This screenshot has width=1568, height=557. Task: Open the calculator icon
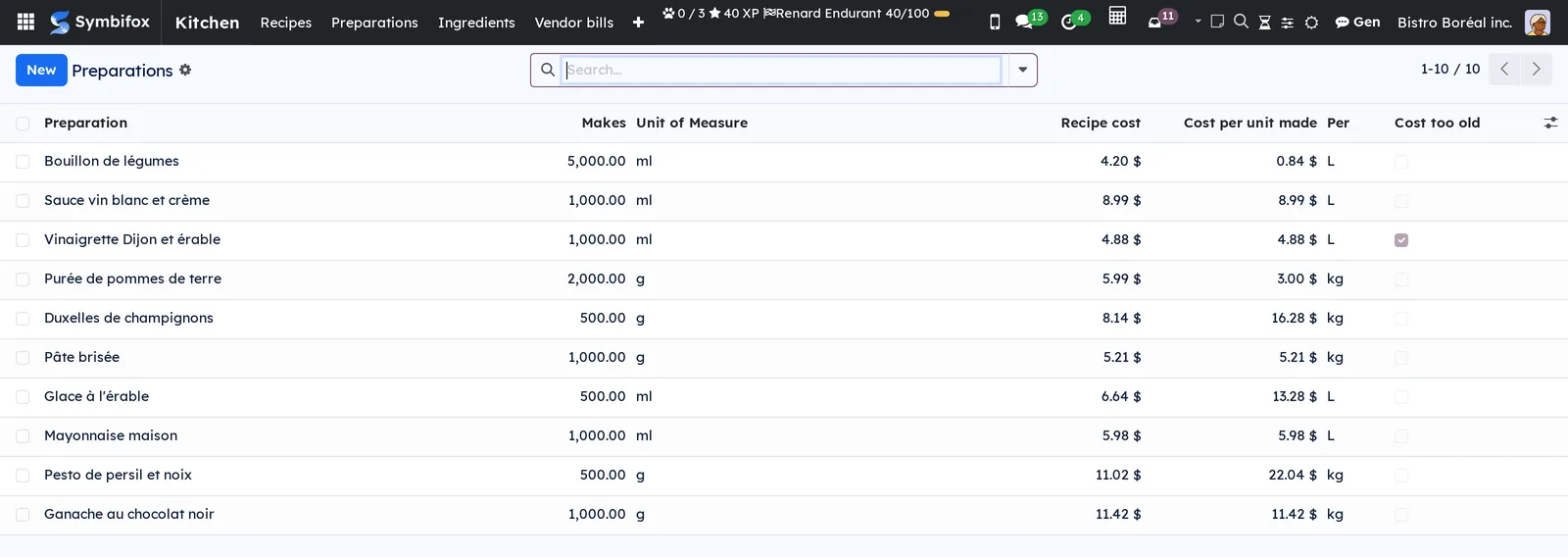[x=1117, y=16]
